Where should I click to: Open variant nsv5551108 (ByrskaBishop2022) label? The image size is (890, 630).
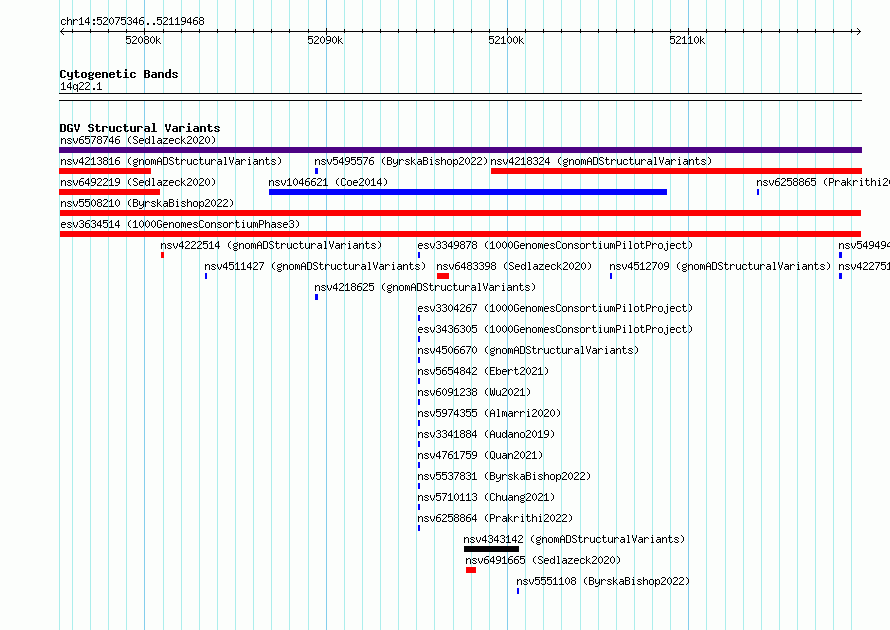[603, 581]
